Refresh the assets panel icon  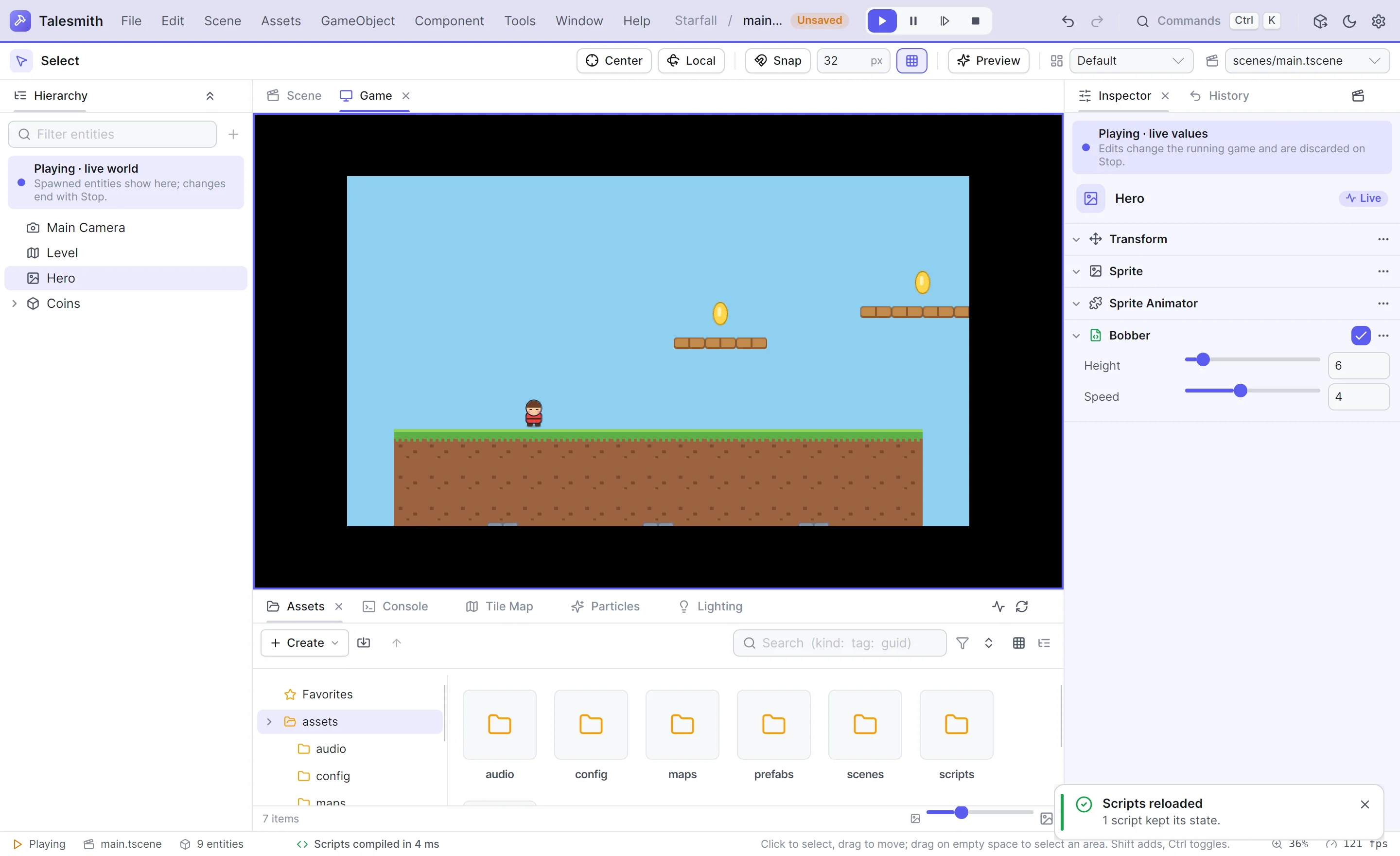click(x=1022, y=606)
